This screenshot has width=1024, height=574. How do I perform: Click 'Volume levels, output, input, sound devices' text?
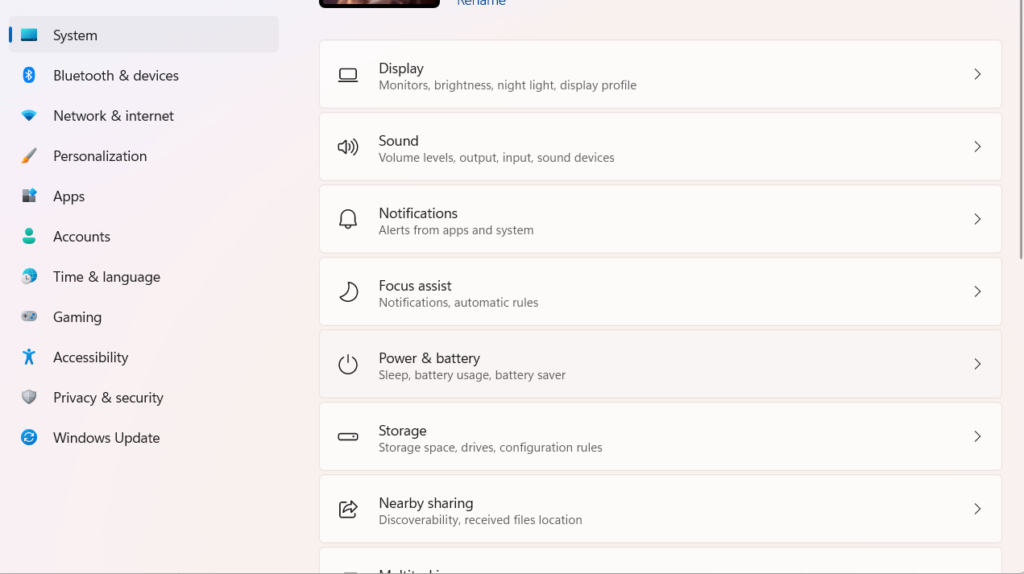(496, 157)
